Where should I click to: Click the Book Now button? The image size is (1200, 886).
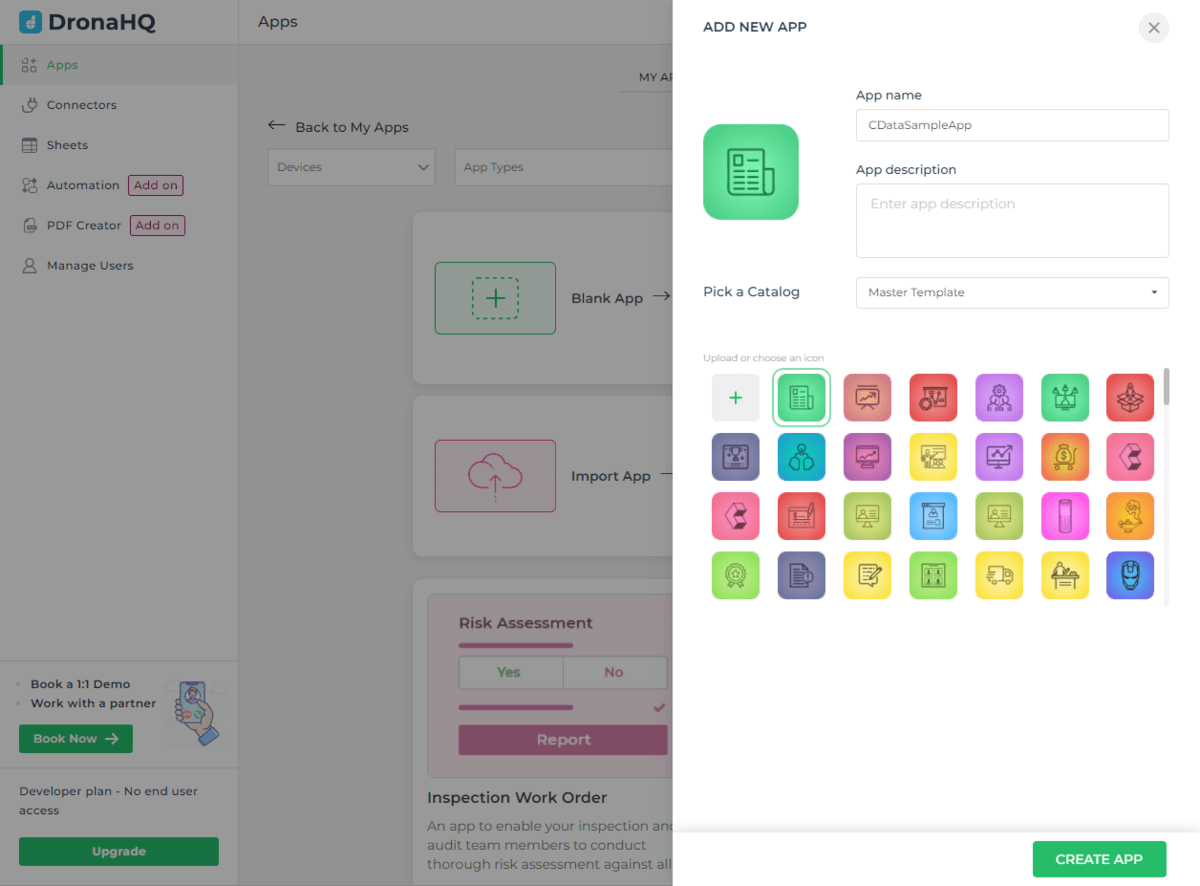tap(76, 739)
